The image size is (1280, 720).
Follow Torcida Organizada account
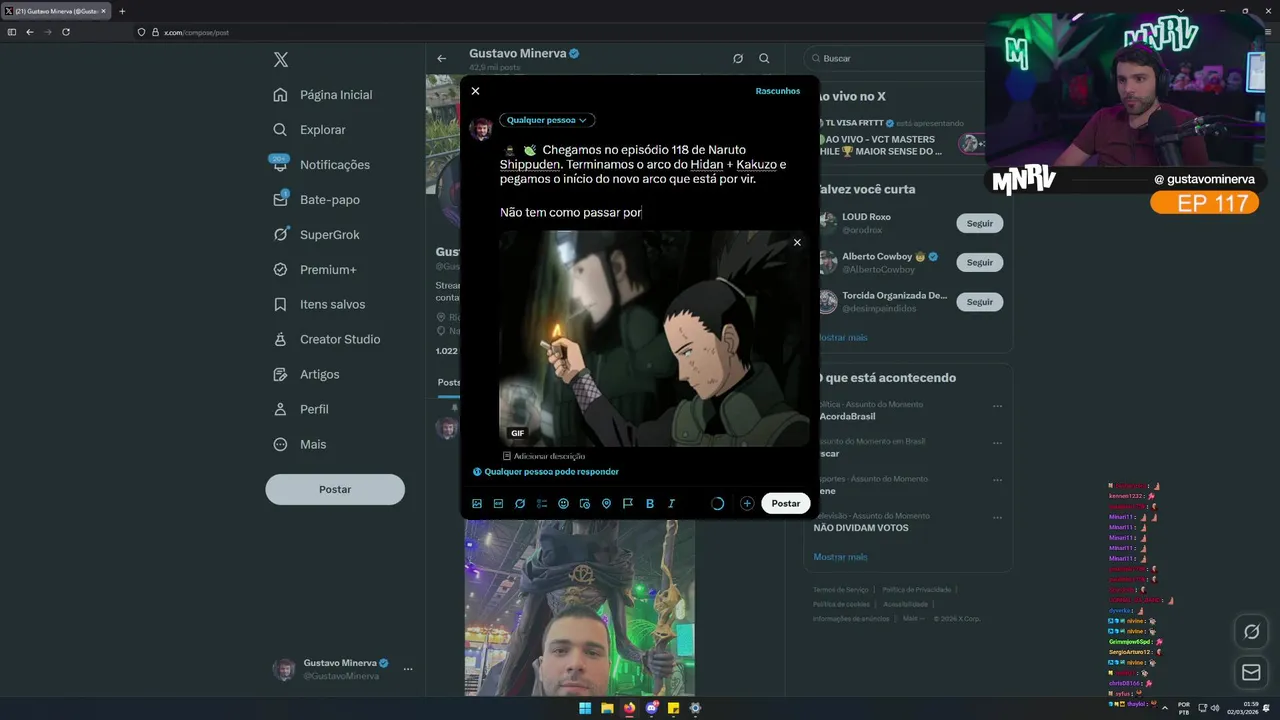click(980, 302)
